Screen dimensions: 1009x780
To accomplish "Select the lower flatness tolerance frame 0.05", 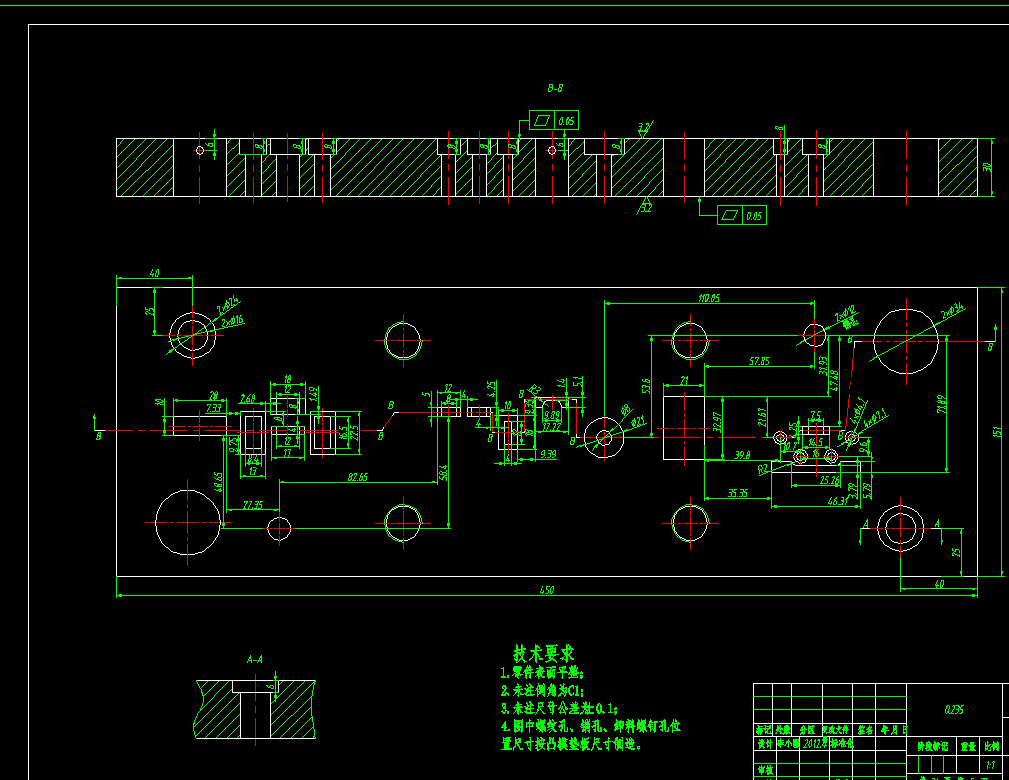I will [742, 216].
